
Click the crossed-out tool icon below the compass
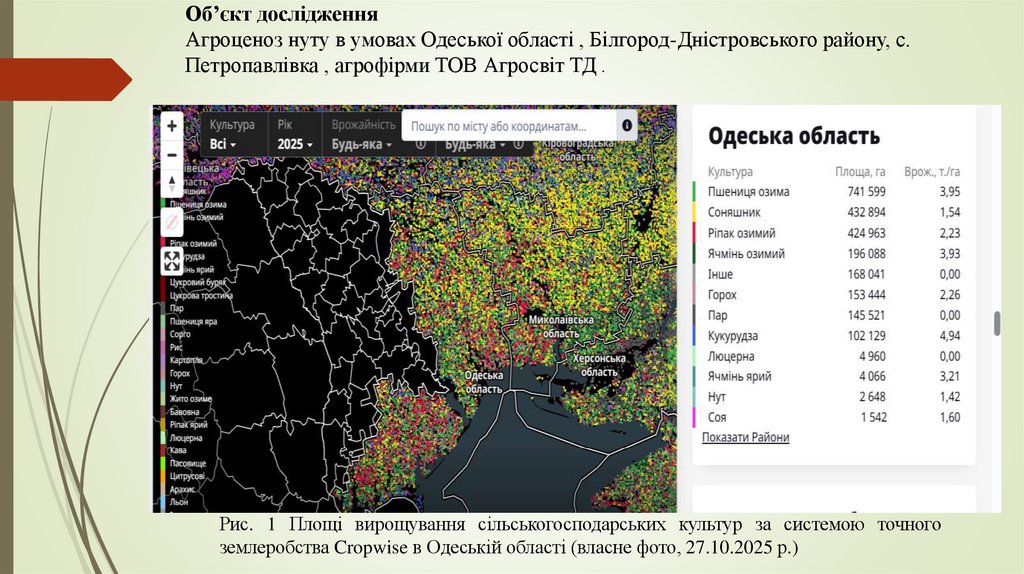pos(172,223)
